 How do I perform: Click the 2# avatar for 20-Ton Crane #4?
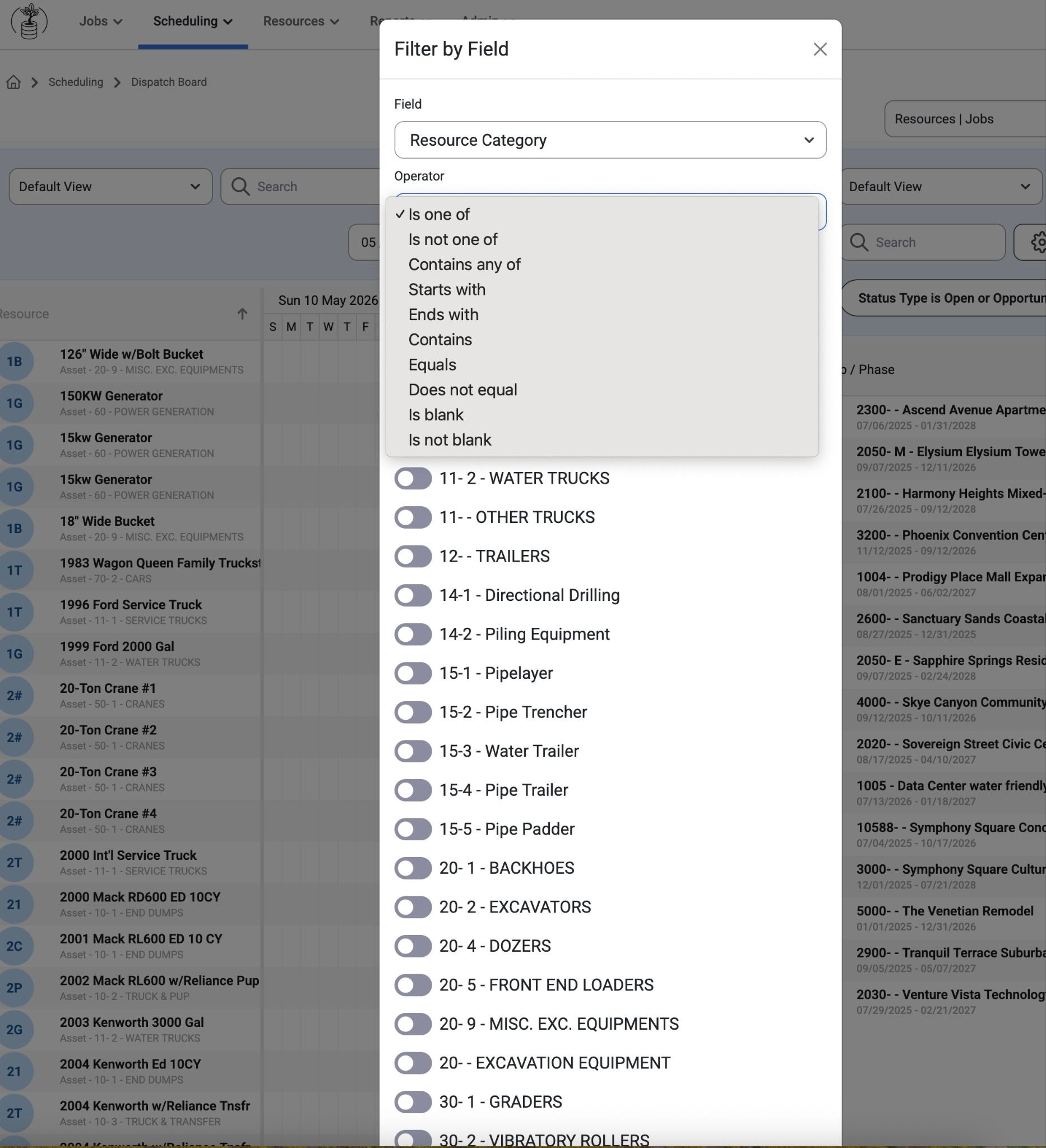coord(14,821)
